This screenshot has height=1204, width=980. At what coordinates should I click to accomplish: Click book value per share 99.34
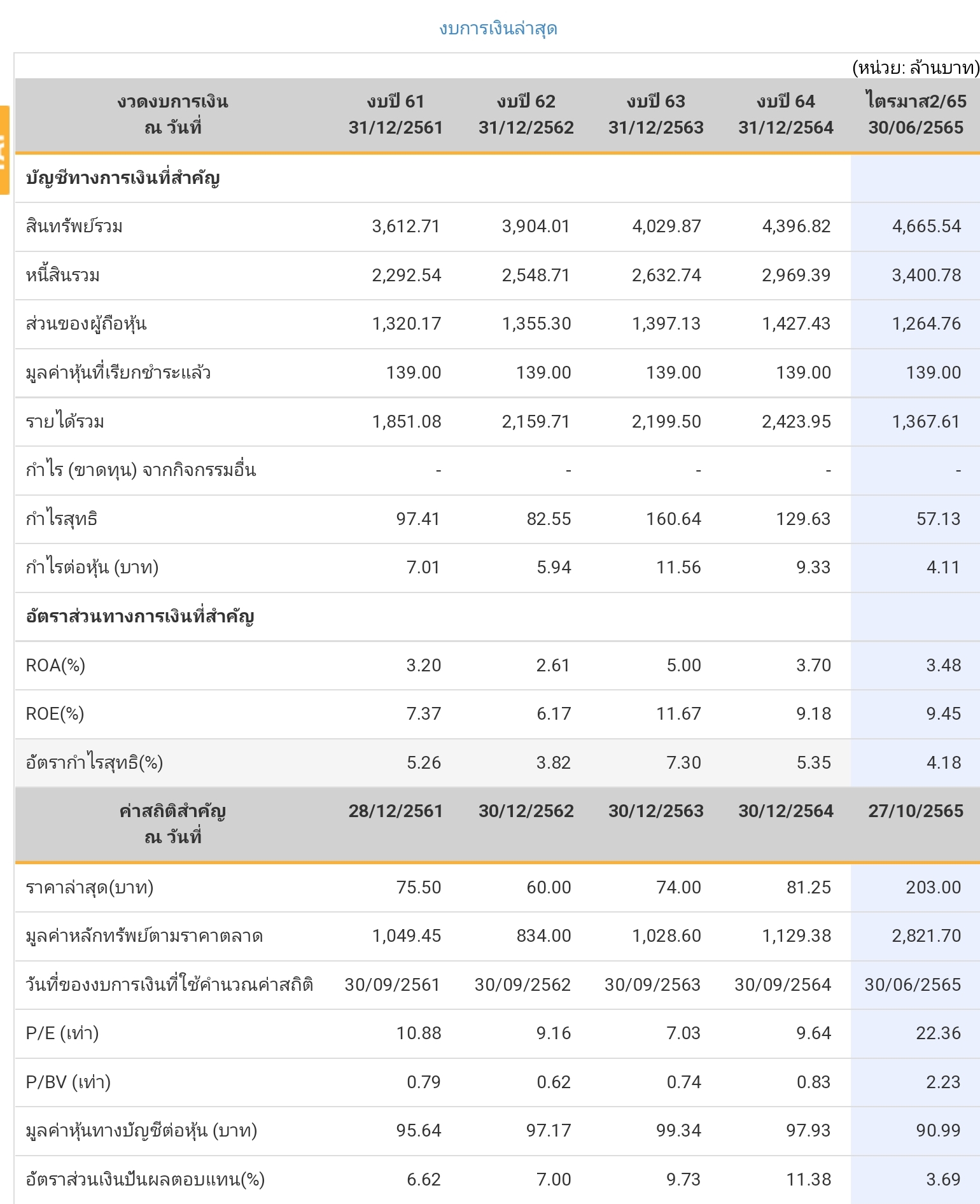(678, 1131)
